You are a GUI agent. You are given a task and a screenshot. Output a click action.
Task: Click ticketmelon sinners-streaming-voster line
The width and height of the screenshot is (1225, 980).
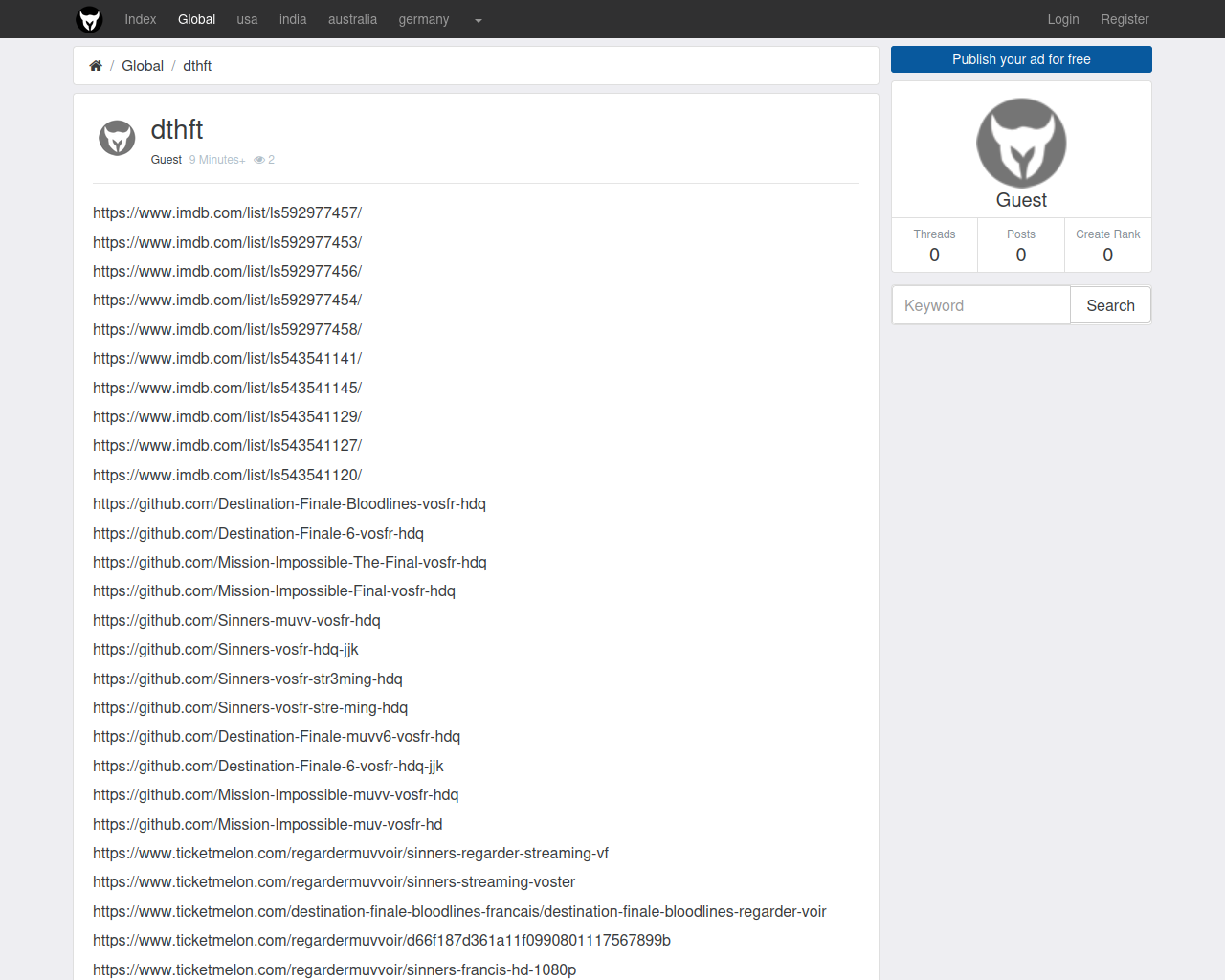334,881
